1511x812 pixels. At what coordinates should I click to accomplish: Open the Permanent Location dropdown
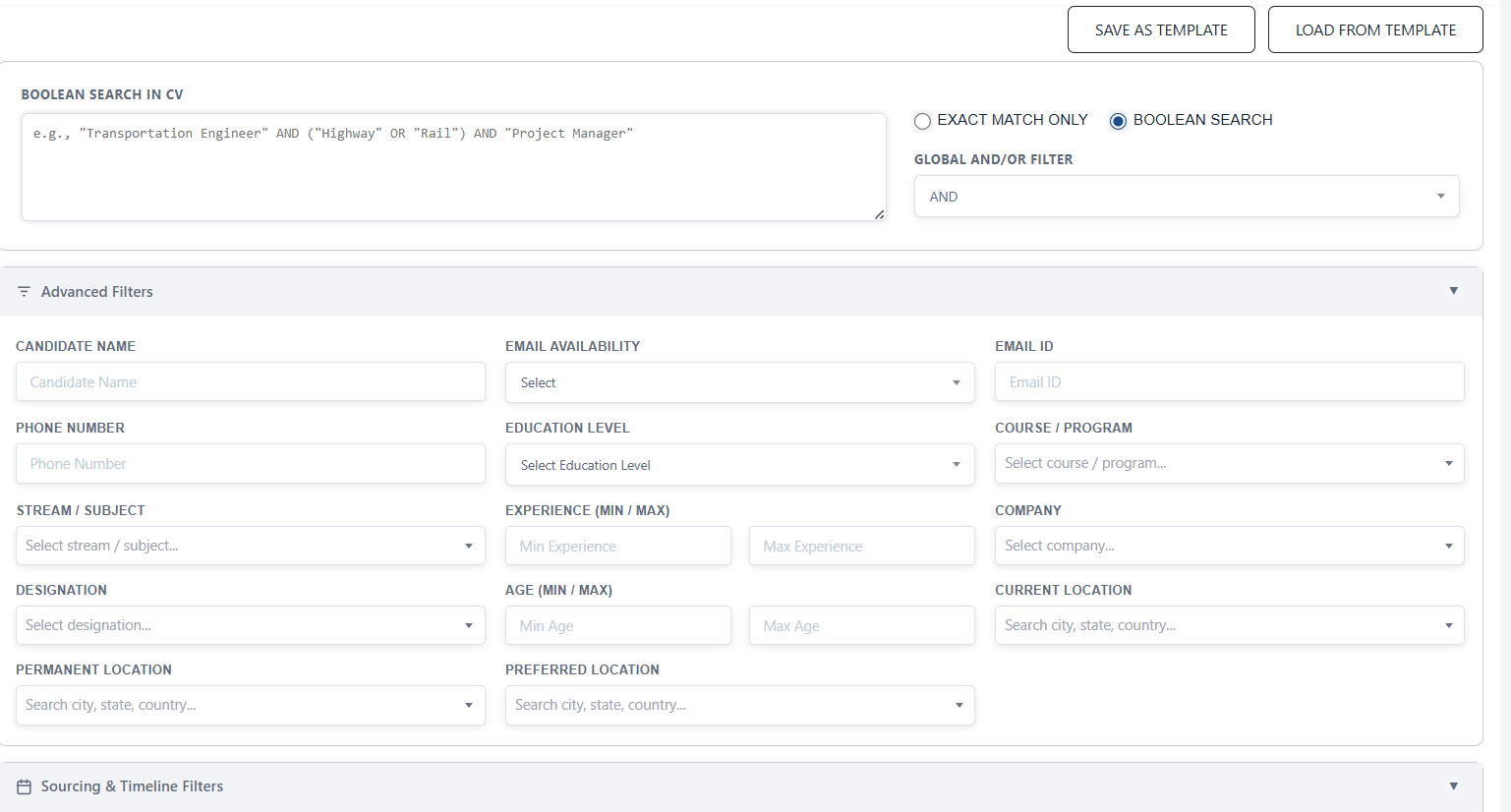pyautogui.click(x=250, y=705)
